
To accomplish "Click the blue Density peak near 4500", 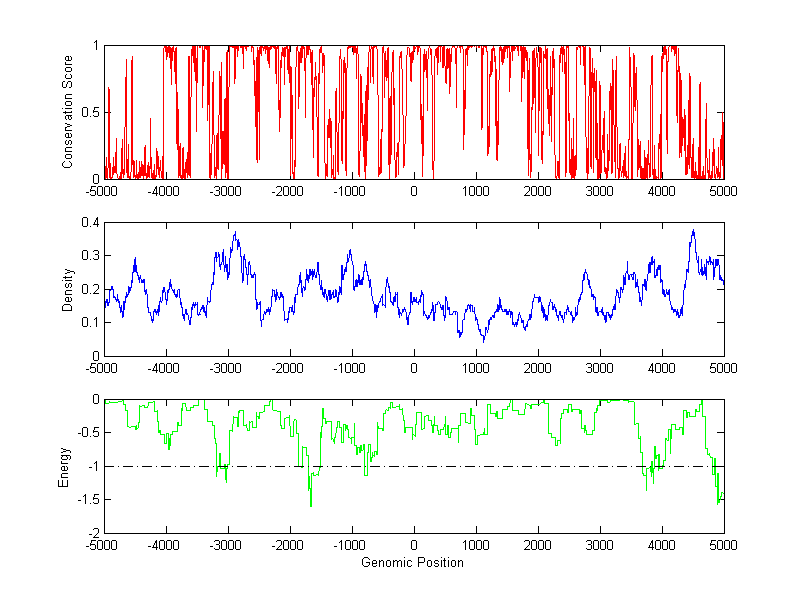I will pos(692,231).
